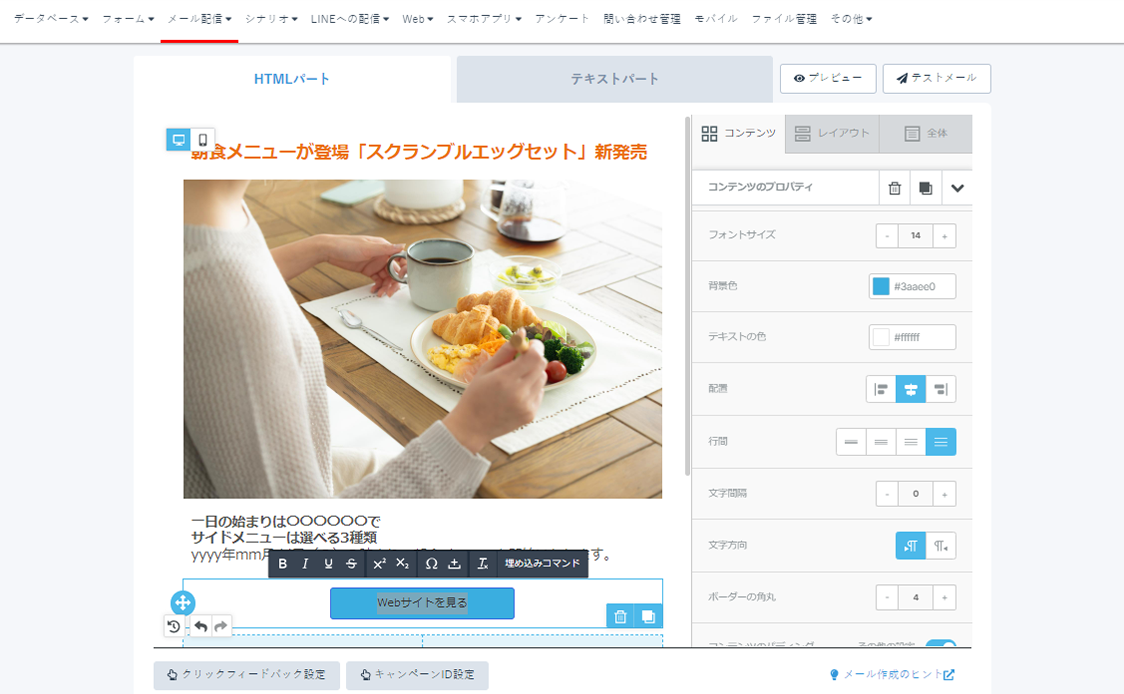The width and height of the screenshot is (1124, 694).
Task: Select the breakfast photo in the email
Action: pos(423,339)
